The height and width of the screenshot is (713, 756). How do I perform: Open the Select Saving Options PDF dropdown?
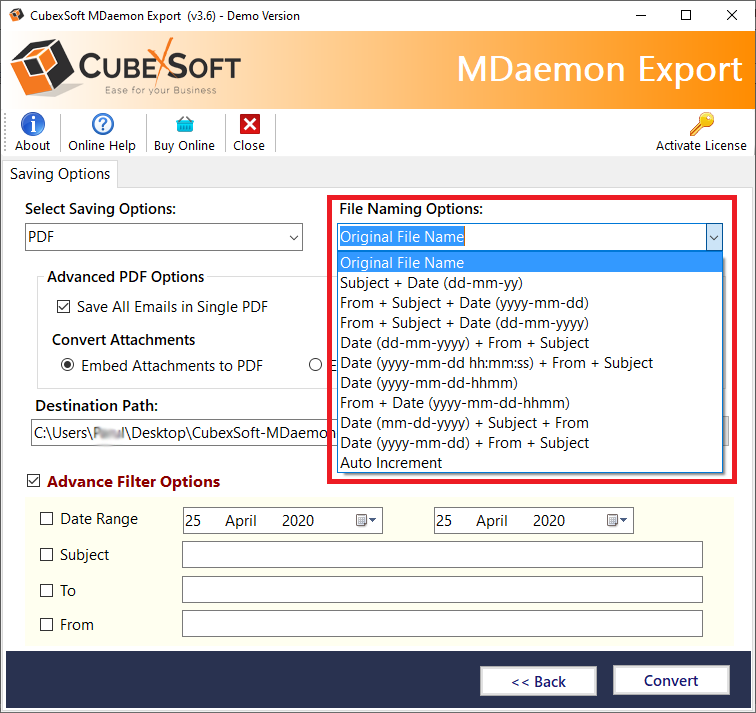click(164, 237)
